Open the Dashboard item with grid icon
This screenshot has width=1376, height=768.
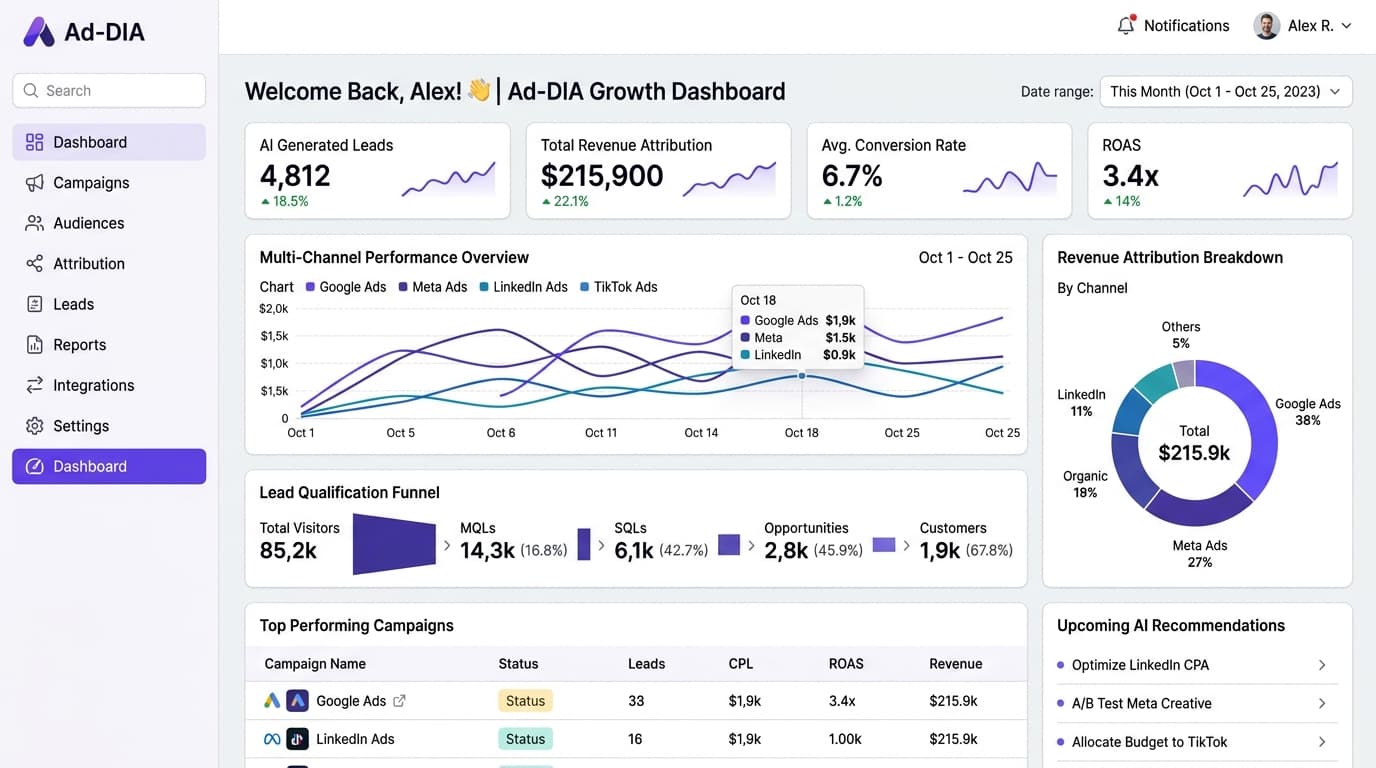point(109,142)
